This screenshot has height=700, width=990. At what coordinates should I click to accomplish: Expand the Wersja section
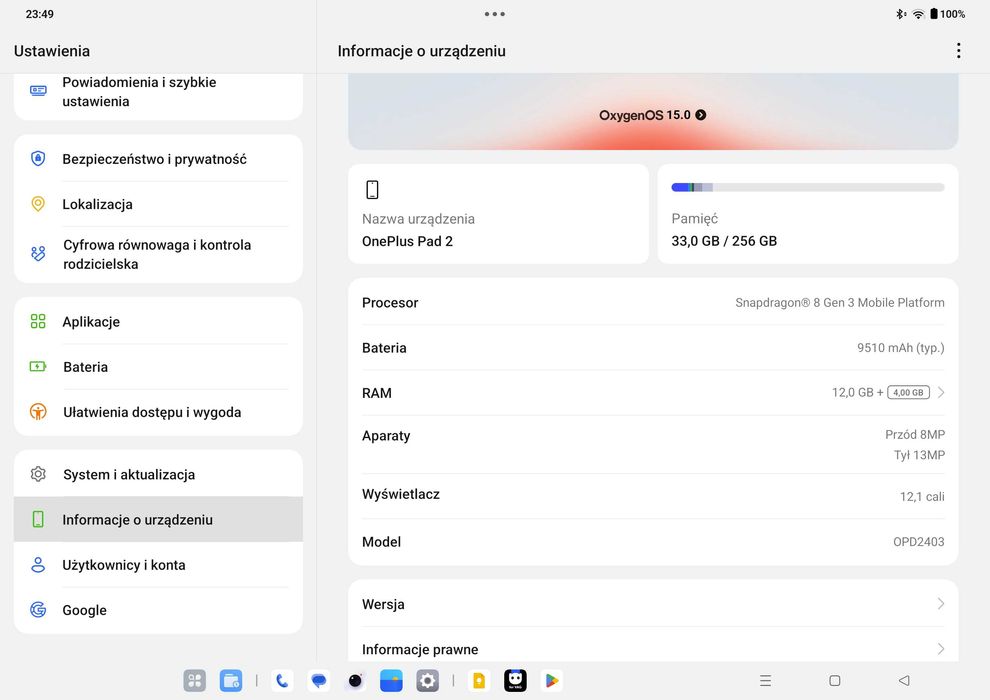point(653,604)
